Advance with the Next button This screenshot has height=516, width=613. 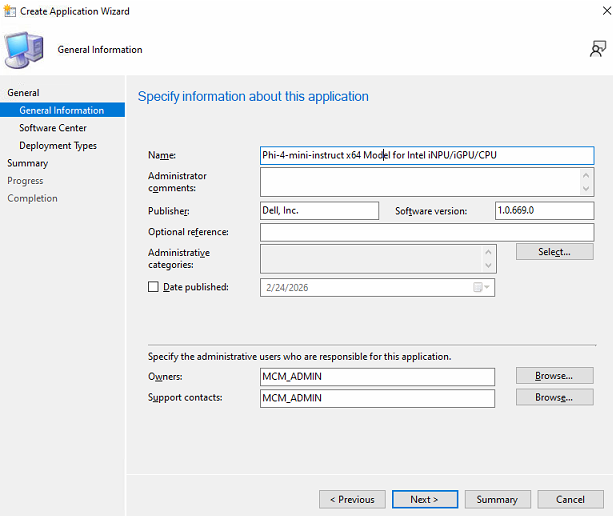pos(425,500)
